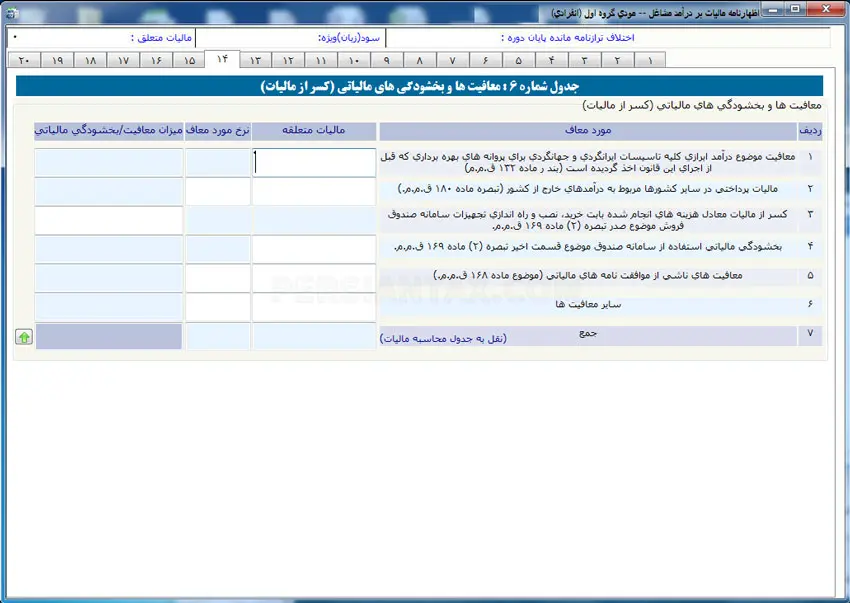Click the green up-arrow transfer icon

24,337
